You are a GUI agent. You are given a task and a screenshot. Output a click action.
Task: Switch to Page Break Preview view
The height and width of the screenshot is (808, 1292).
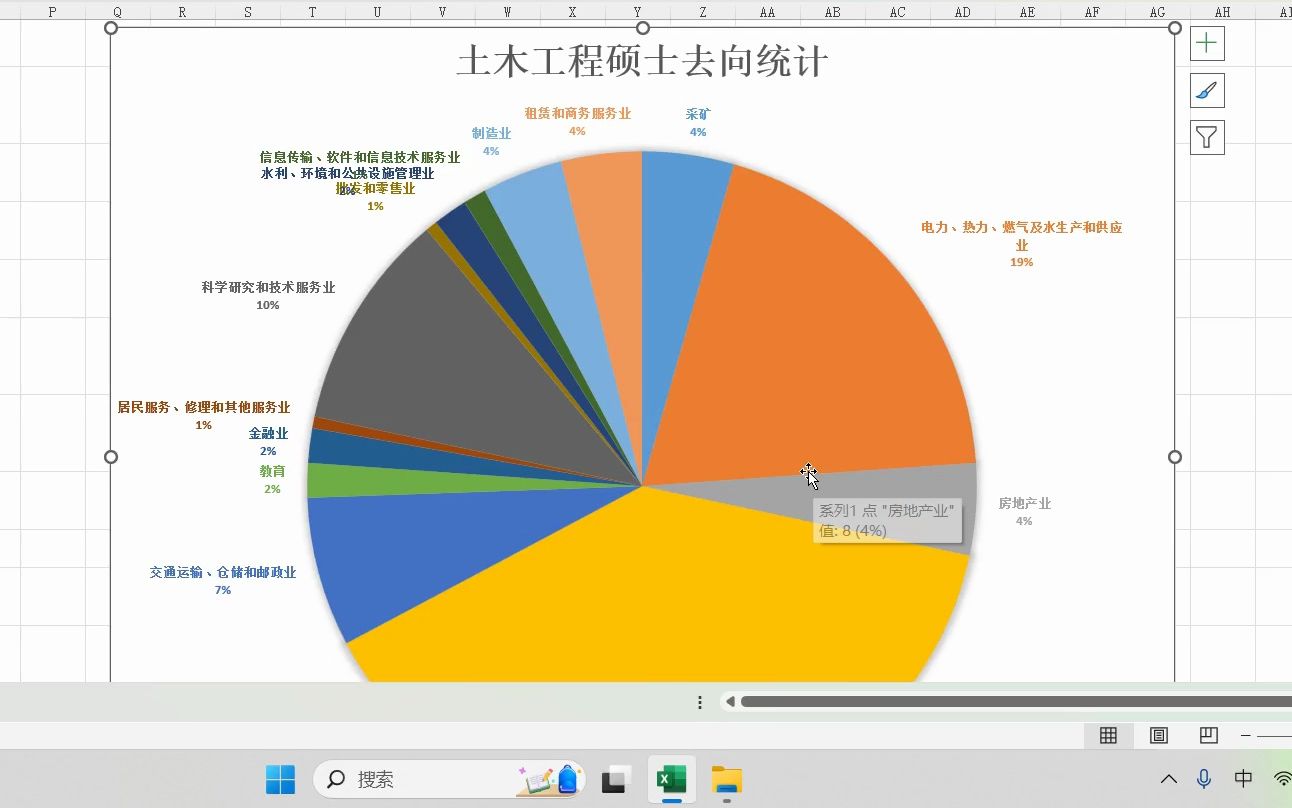(1209, 735)
